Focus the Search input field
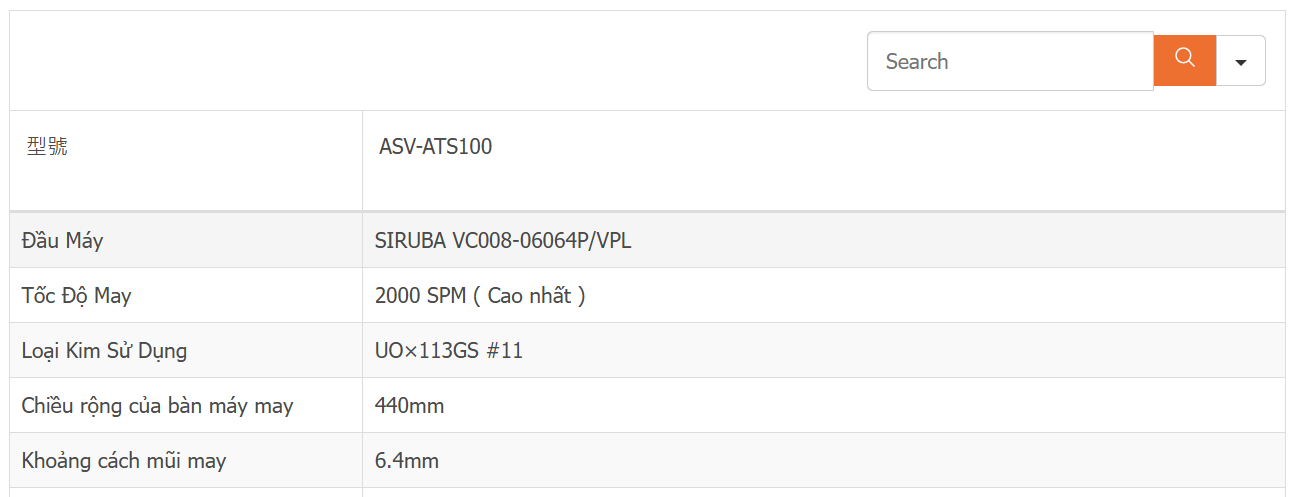Viewport: 1299px width, 497px height. [1010, 61]
